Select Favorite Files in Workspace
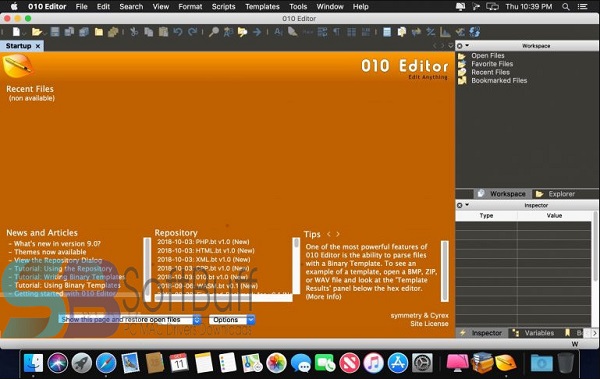This screenshot has height=379, width=600. click(x=492, y=64)
